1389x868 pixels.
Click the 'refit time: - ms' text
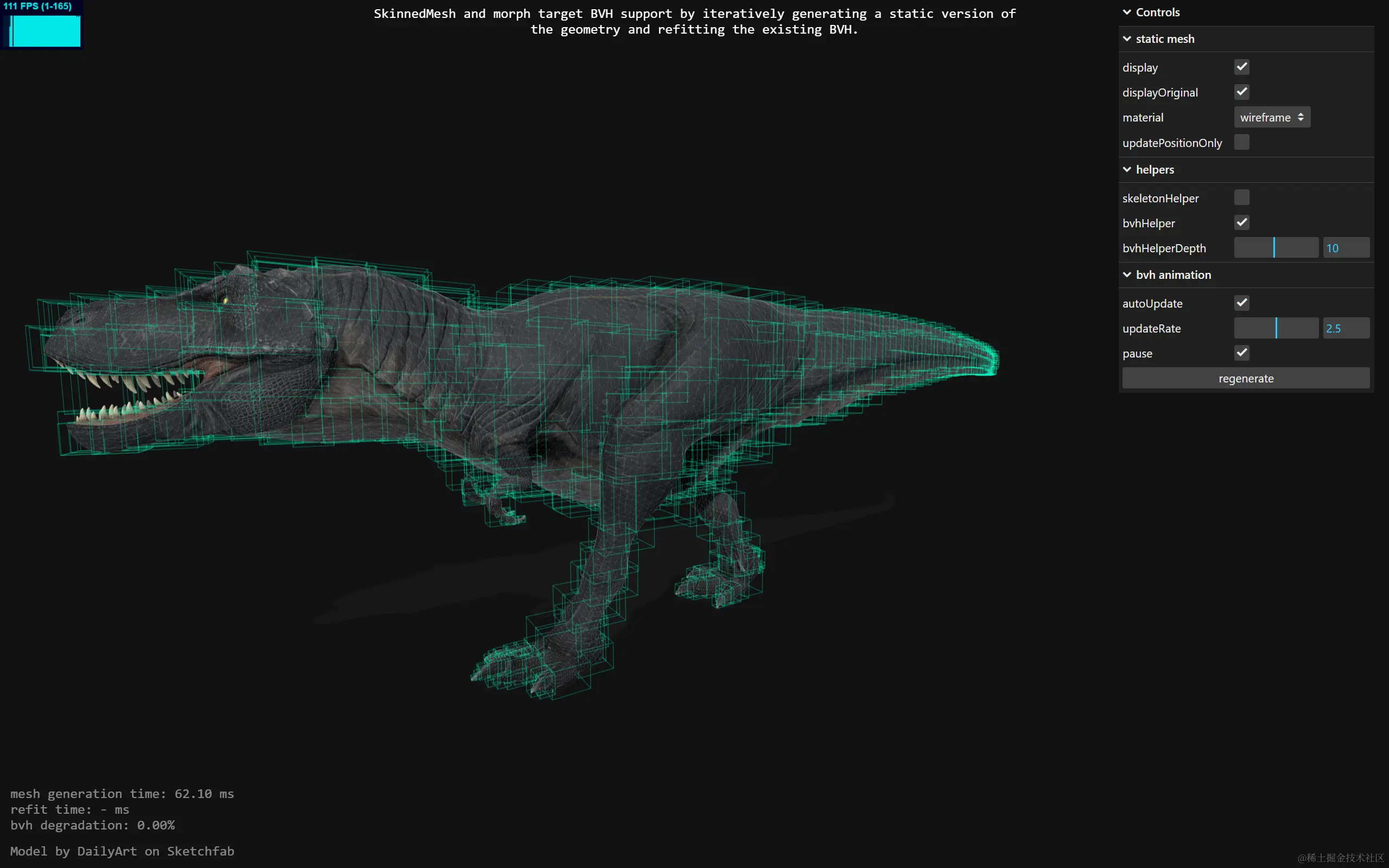(69, 809)
